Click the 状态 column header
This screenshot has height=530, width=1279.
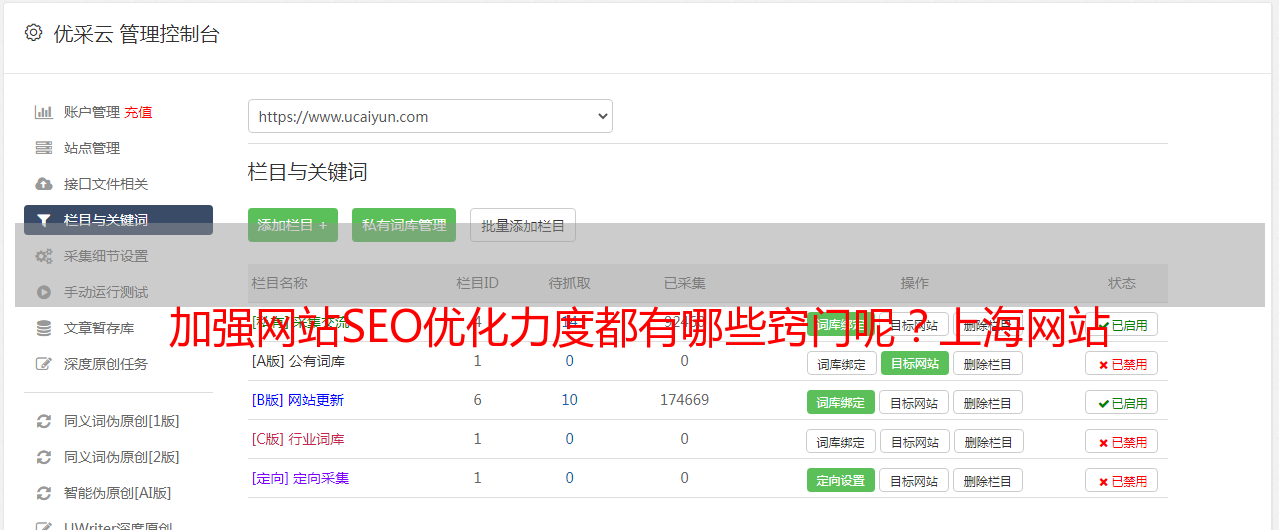click(x=1122, y=283)
